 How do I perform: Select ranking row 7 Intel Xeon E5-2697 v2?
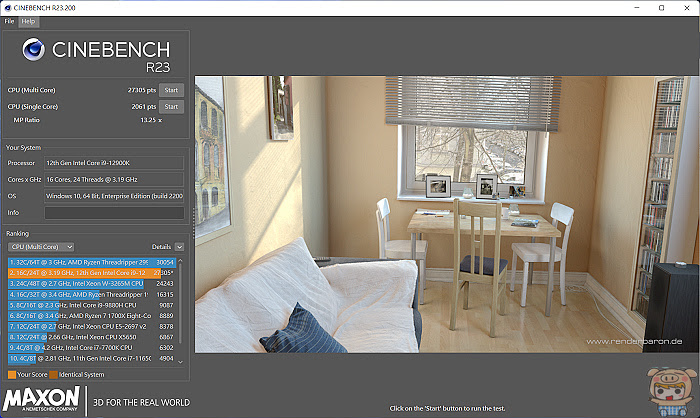(91, 326)
